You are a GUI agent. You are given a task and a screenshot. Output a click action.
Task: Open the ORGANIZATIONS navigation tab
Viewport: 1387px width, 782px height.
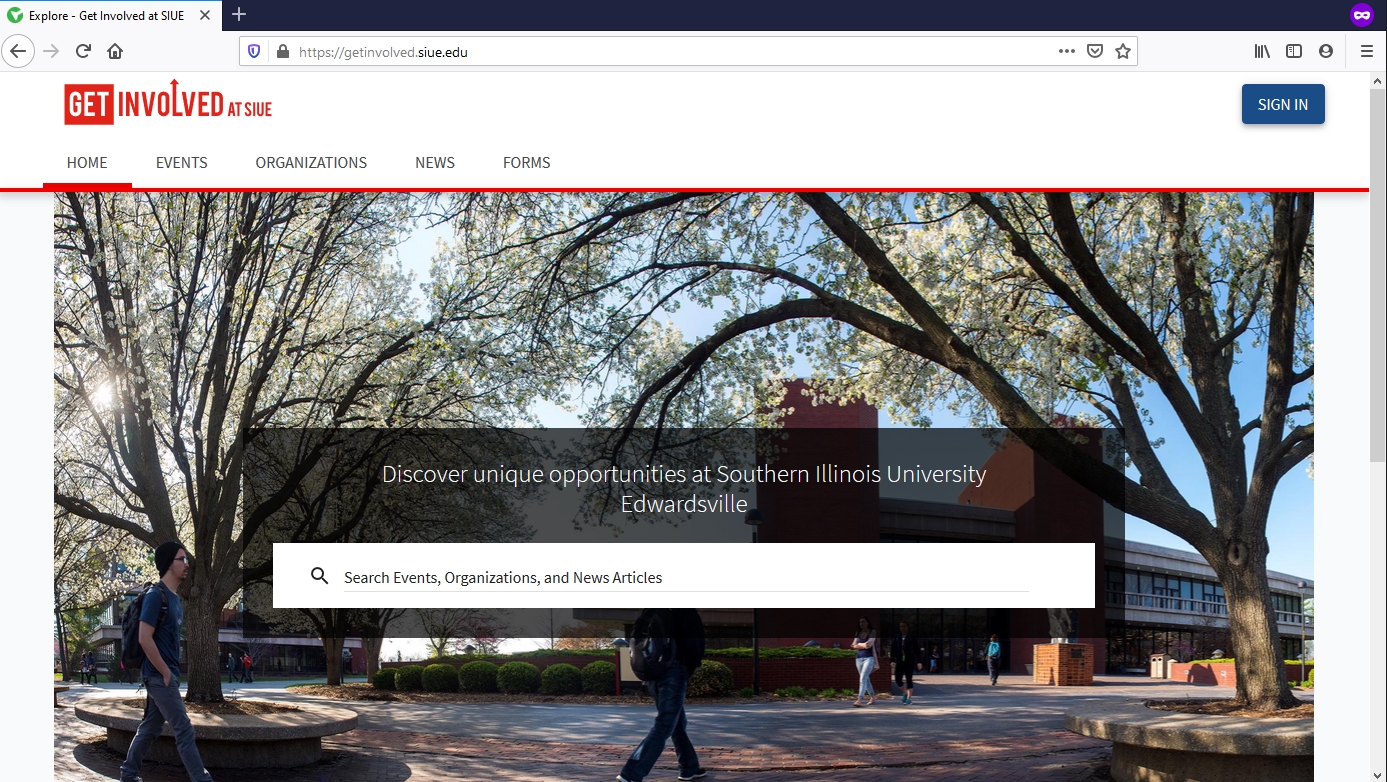pyautogui.click(x=311, y=163)
